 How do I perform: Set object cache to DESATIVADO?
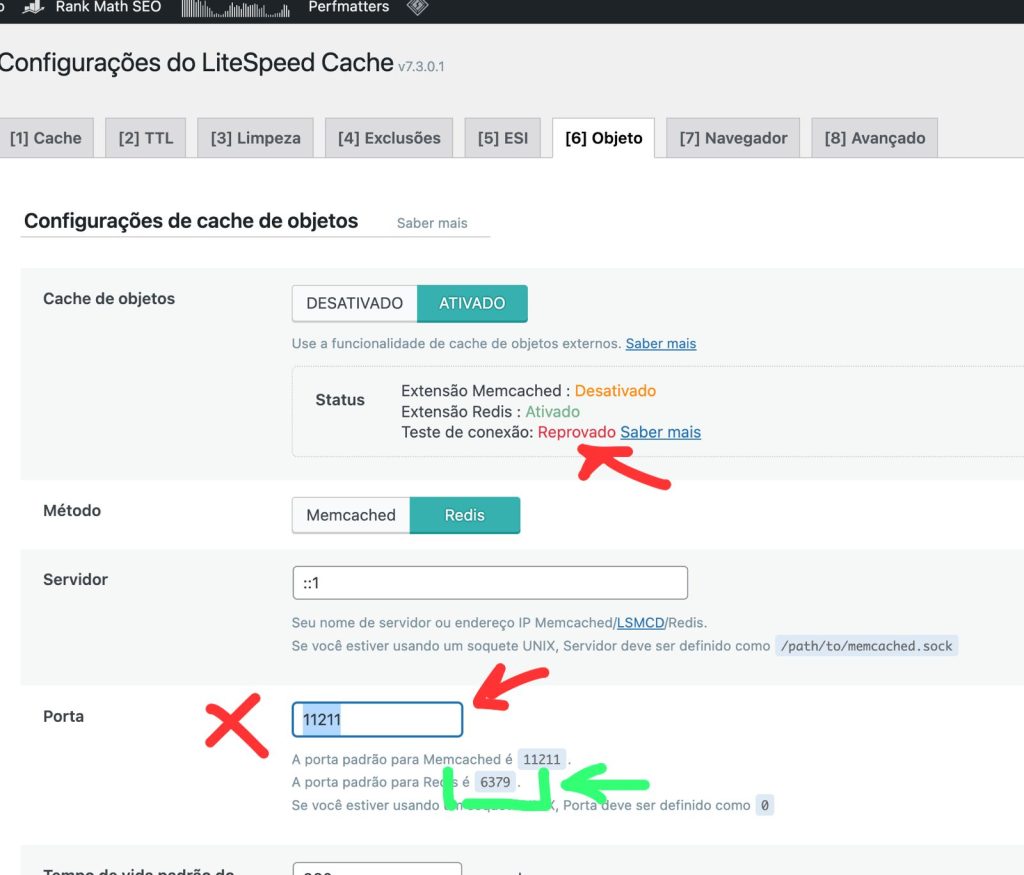tap(354, 303)
